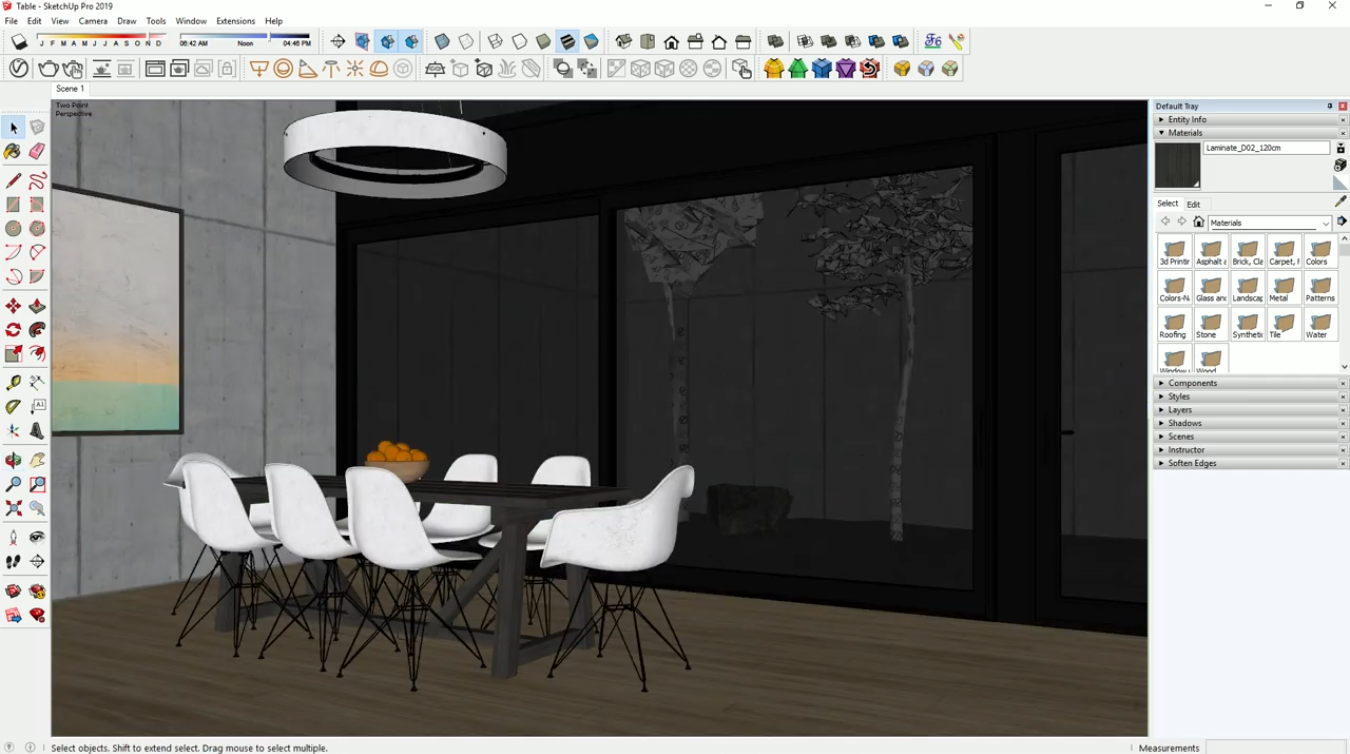This screenshot has height=754, width=1350.
Task: Expand the Layers panel
Action: click(x=1180, y=410)
